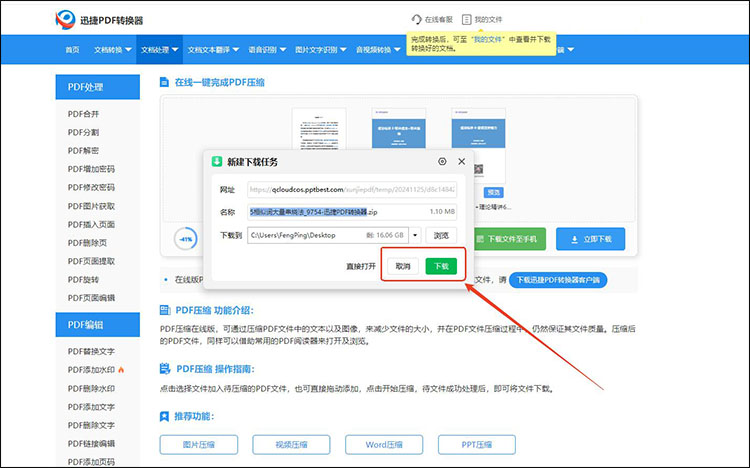Image resolution: width=750 pixels, height=468 pixels.
Task: Click the PDF压缩 操作指南 section icon
Action: click(165, 369)
